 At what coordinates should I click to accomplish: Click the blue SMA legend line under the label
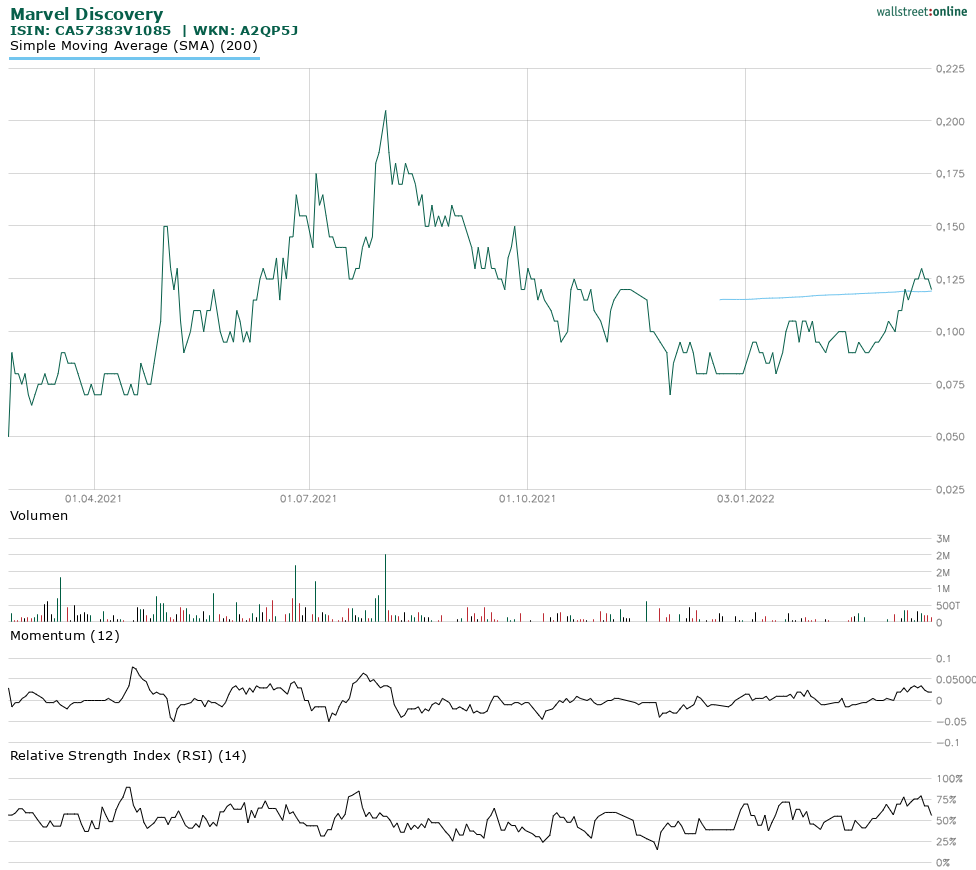(x=134, y=58)
